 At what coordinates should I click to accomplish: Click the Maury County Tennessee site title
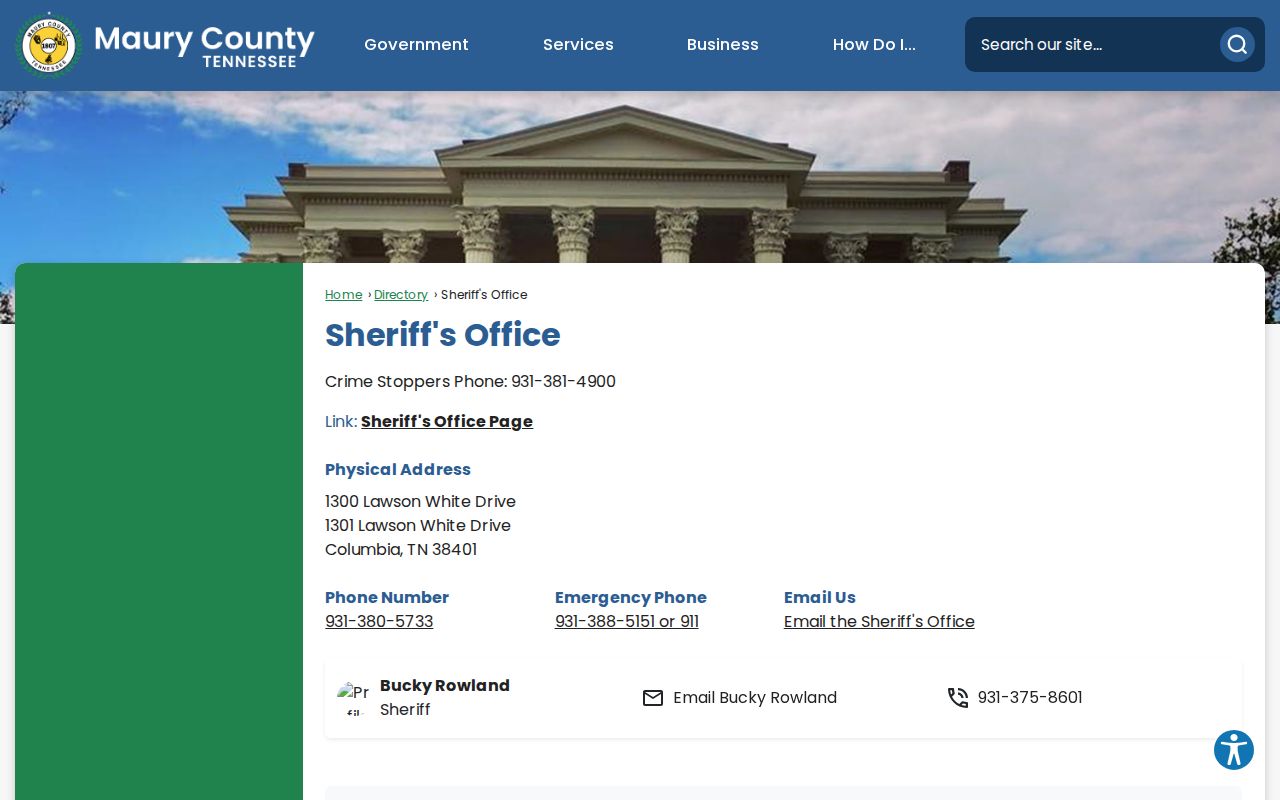(204, 45)
